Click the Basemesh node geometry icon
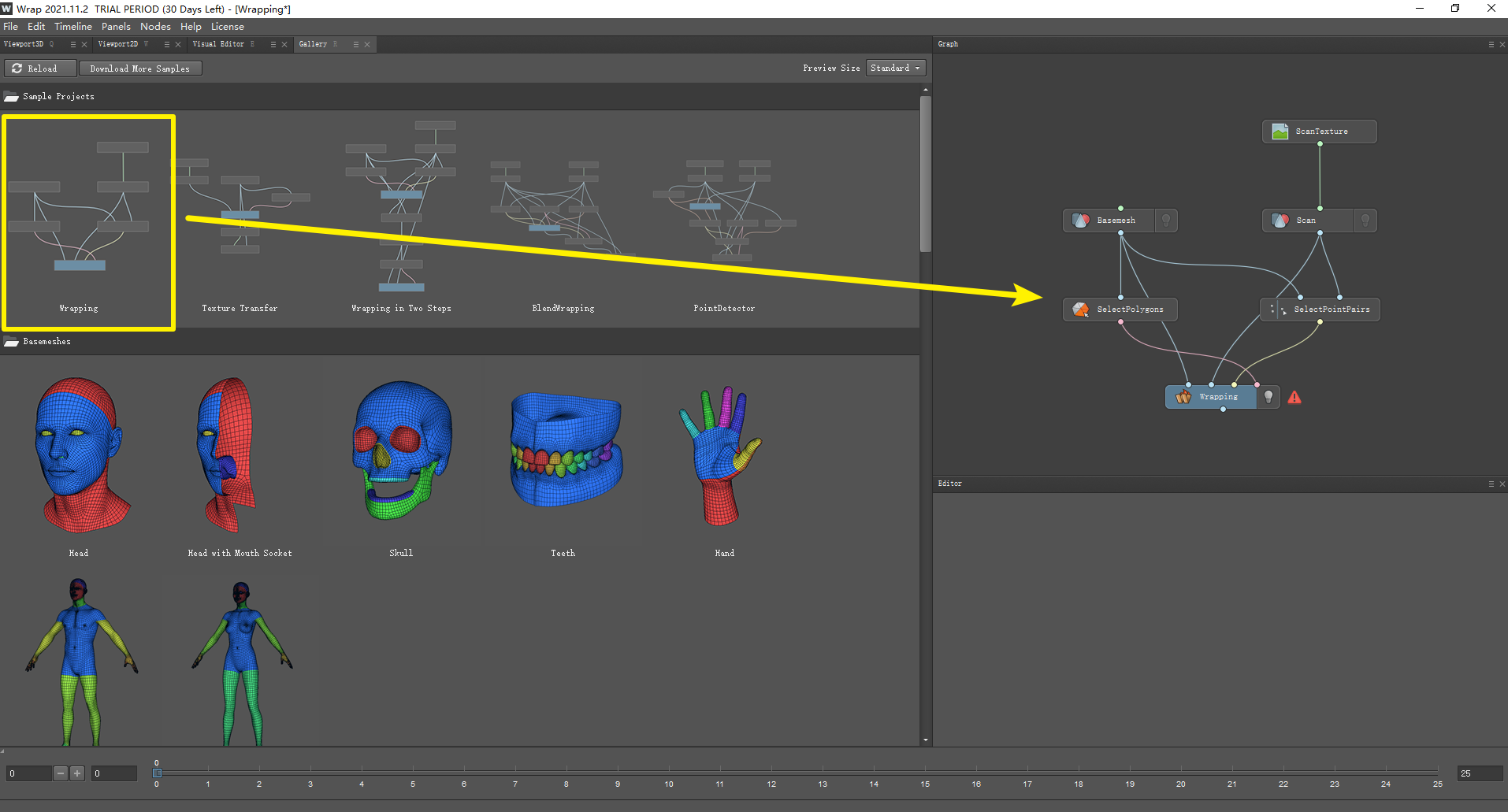1508x812 pixels. pyautogui.click(x=1081, y=221)
